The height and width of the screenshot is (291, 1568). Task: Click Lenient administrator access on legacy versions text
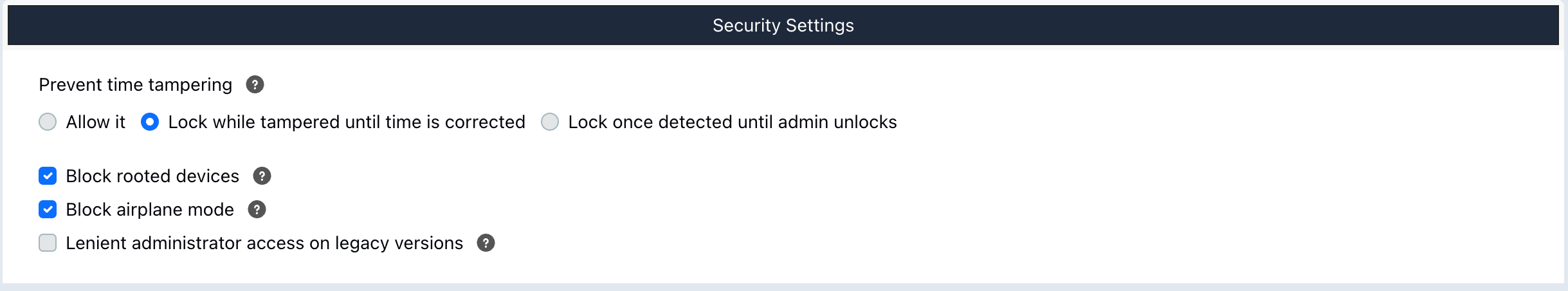[x=264, y=243]
